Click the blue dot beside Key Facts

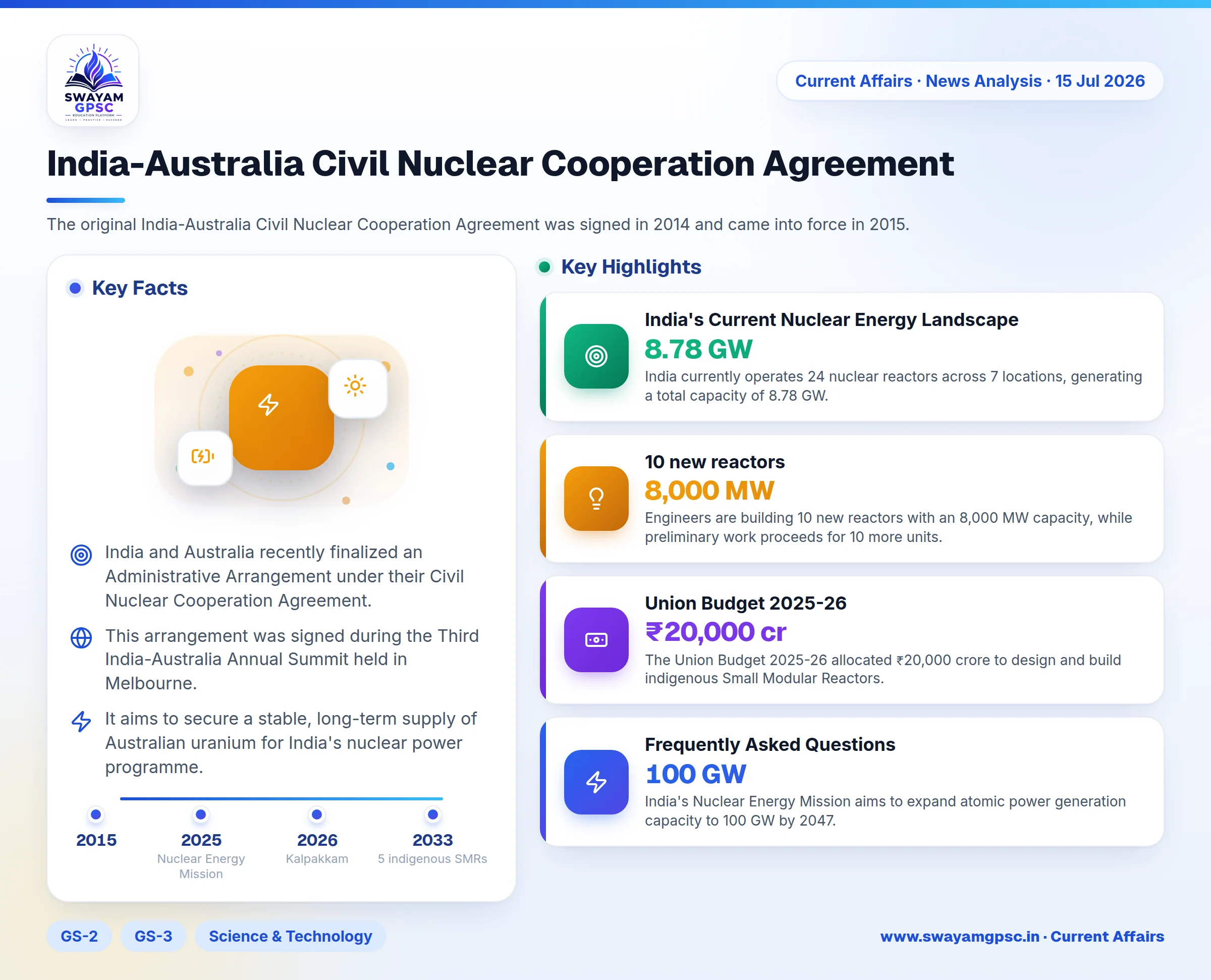click(x=75, y=288)
